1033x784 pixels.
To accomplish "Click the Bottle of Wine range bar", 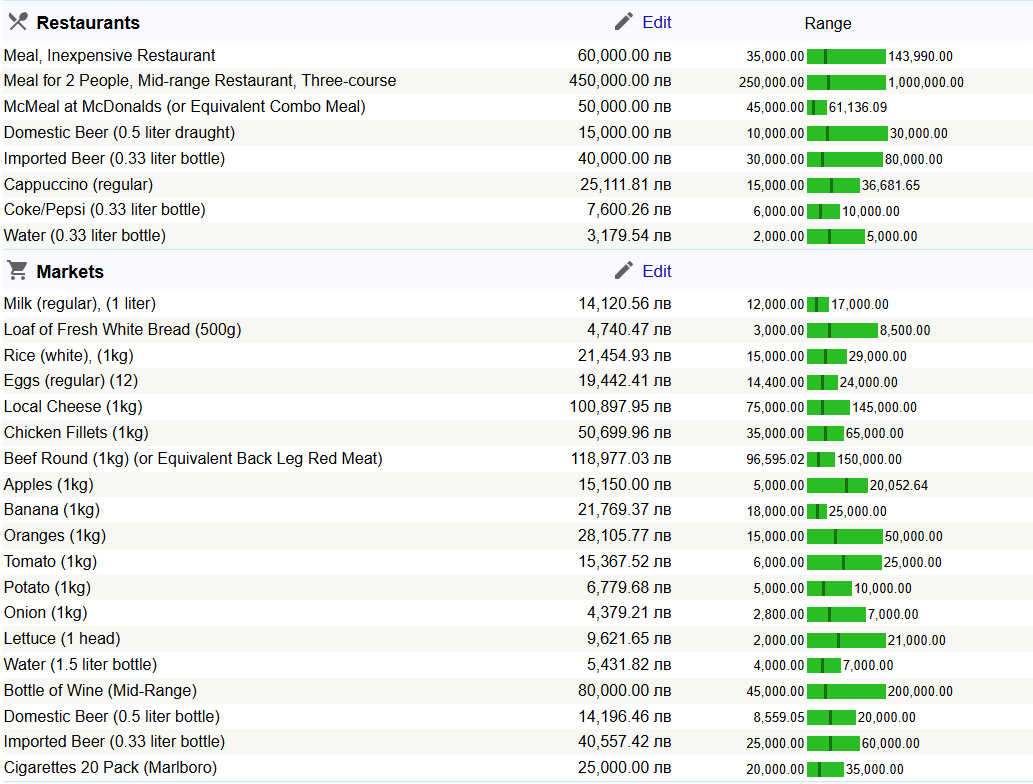I will click(x=846, y=691).
